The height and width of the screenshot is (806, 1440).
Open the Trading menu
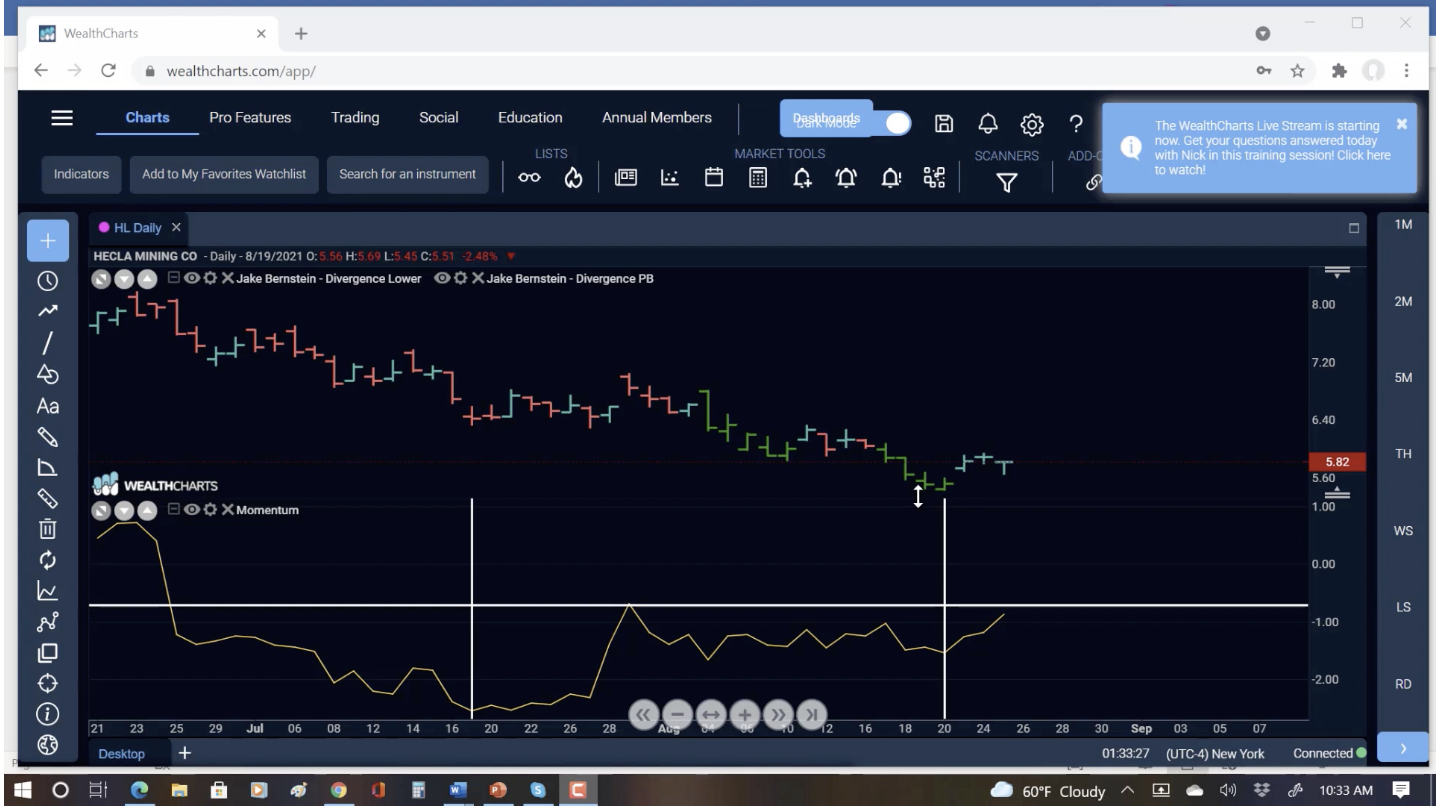click(355, 118)
